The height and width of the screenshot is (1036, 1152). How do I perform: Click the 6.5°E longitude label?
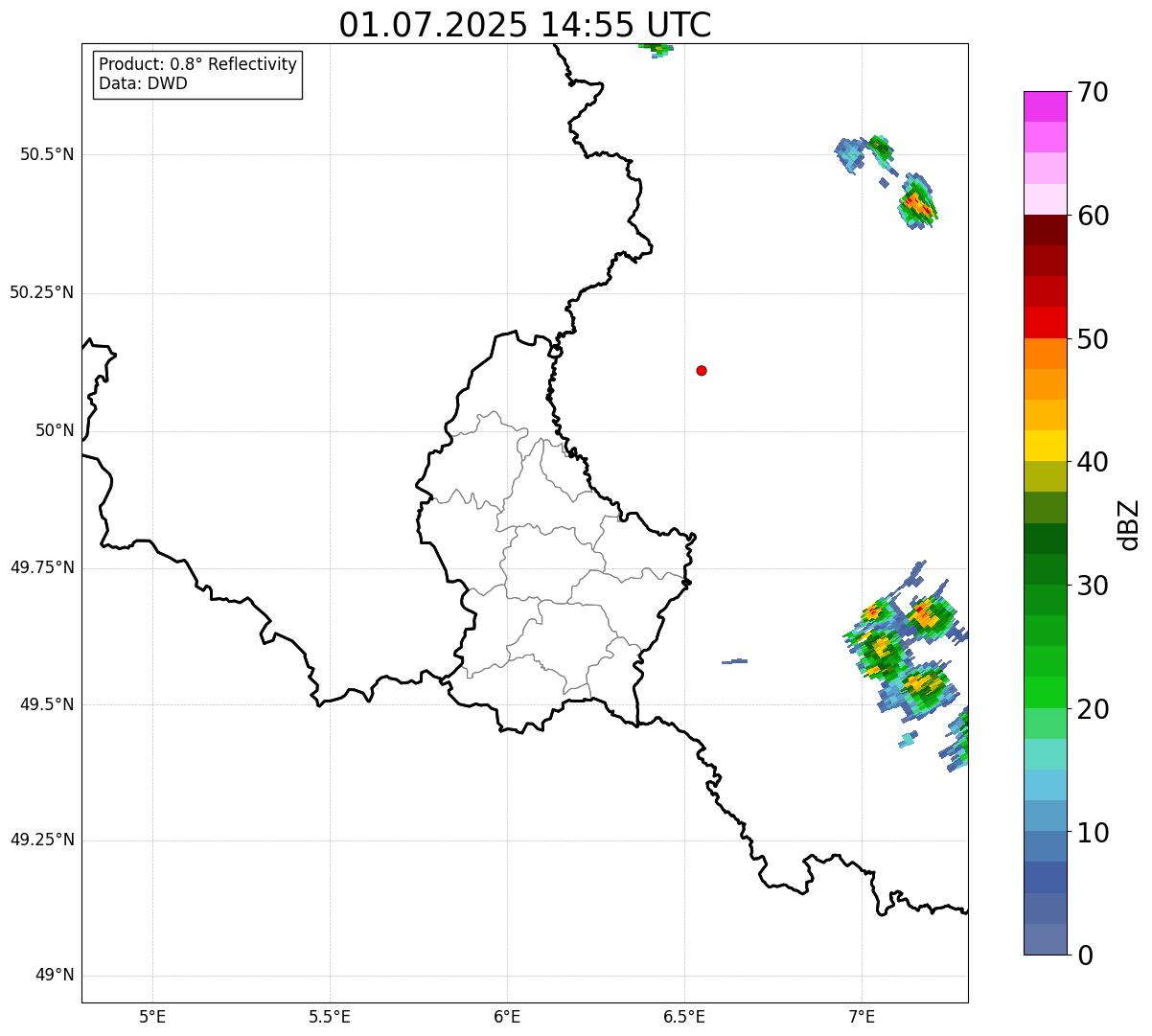[x=684, y=1017]
